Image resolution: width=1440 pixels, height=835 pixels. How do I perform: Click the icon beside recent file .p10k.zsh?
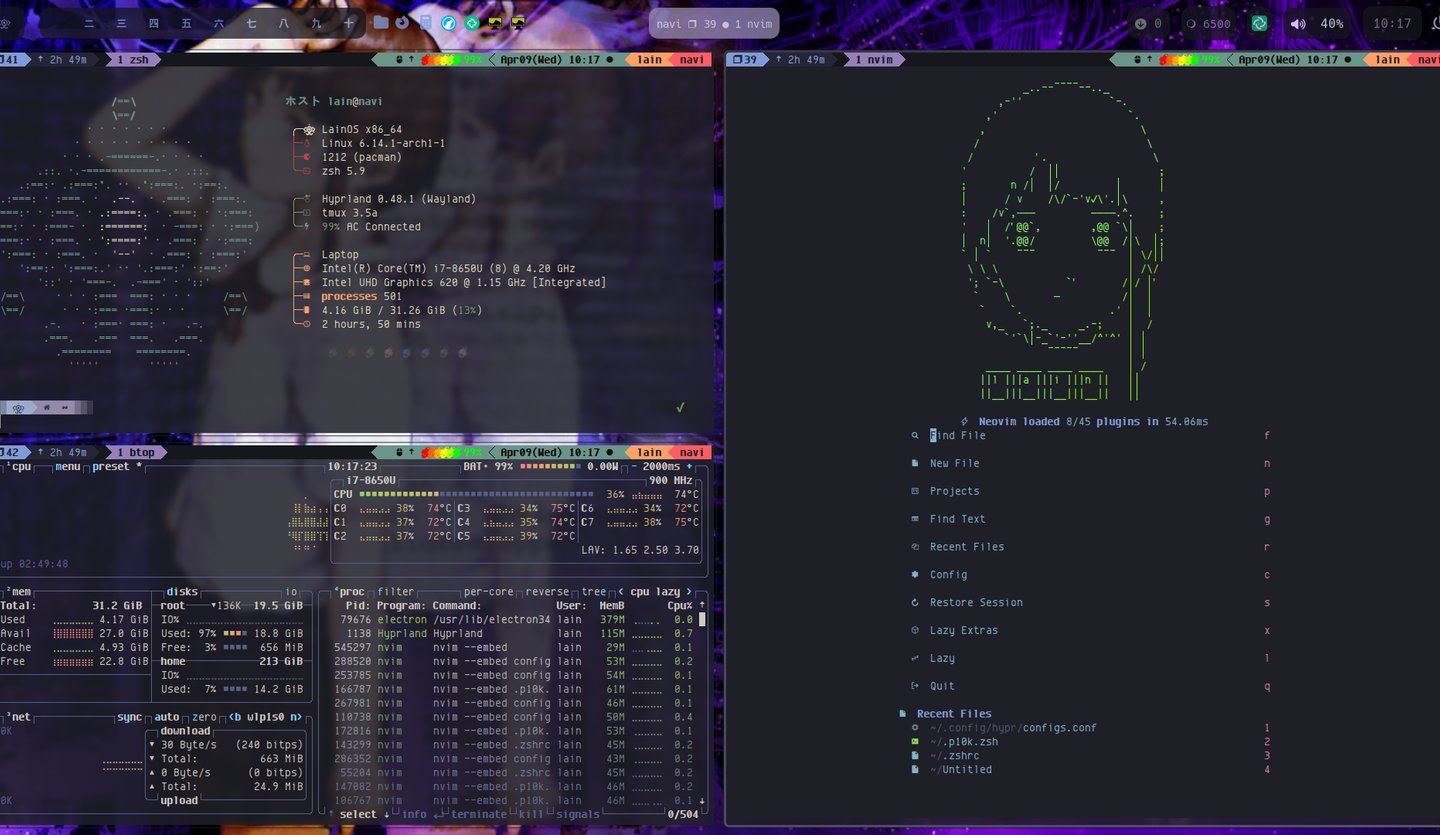(915, 742)
